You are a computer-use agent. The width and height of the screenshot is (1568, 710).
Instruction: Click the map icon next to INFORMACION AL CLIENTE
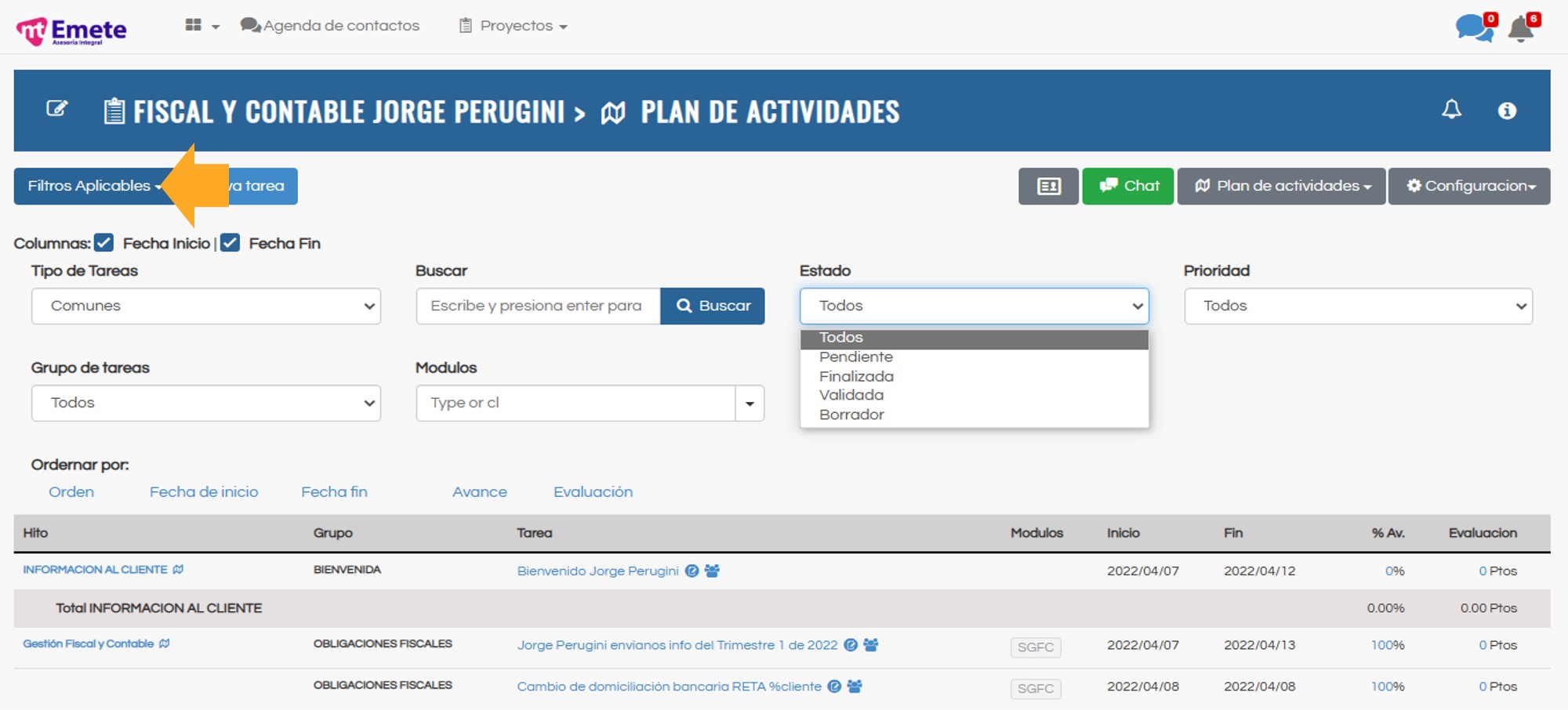click(x=178, y=570)
